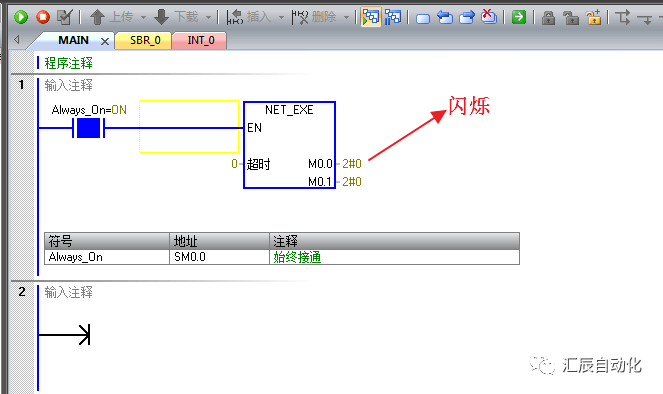Click the EN input of NET_EXE
This screenshot has height=394, width=663.
254,128
